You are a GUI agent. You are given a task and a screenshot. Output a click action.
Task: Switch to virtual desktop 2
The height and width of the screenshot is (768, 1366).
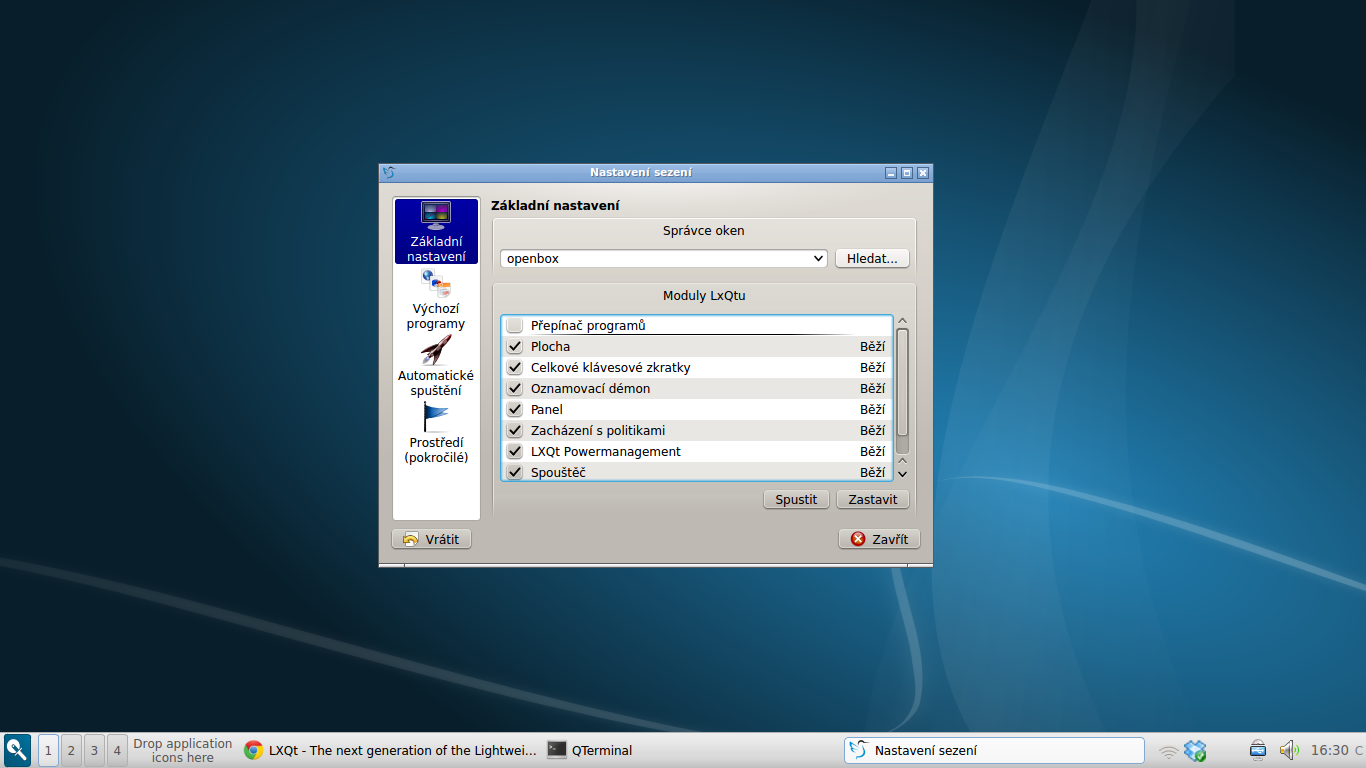70,750
